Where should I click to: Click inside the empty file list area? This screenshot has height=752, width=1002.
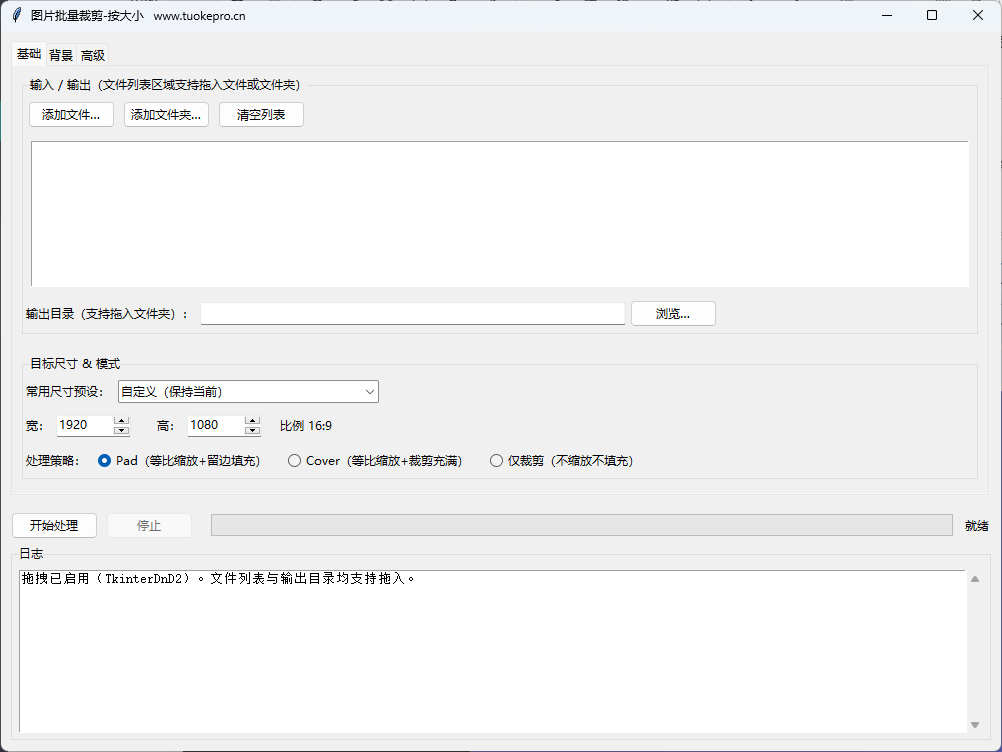click(500, 214)
